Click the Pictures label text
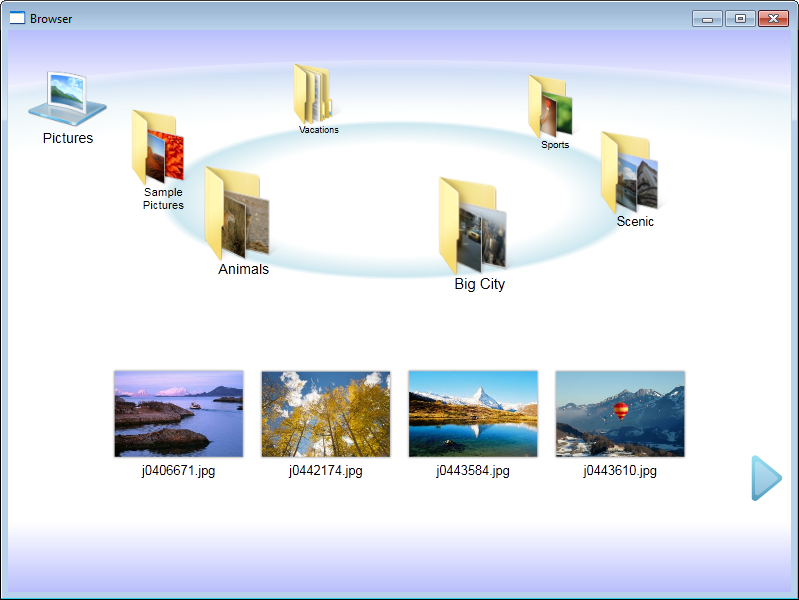The height and width of the screenshot is (600, 799). (x=68, y=138)
